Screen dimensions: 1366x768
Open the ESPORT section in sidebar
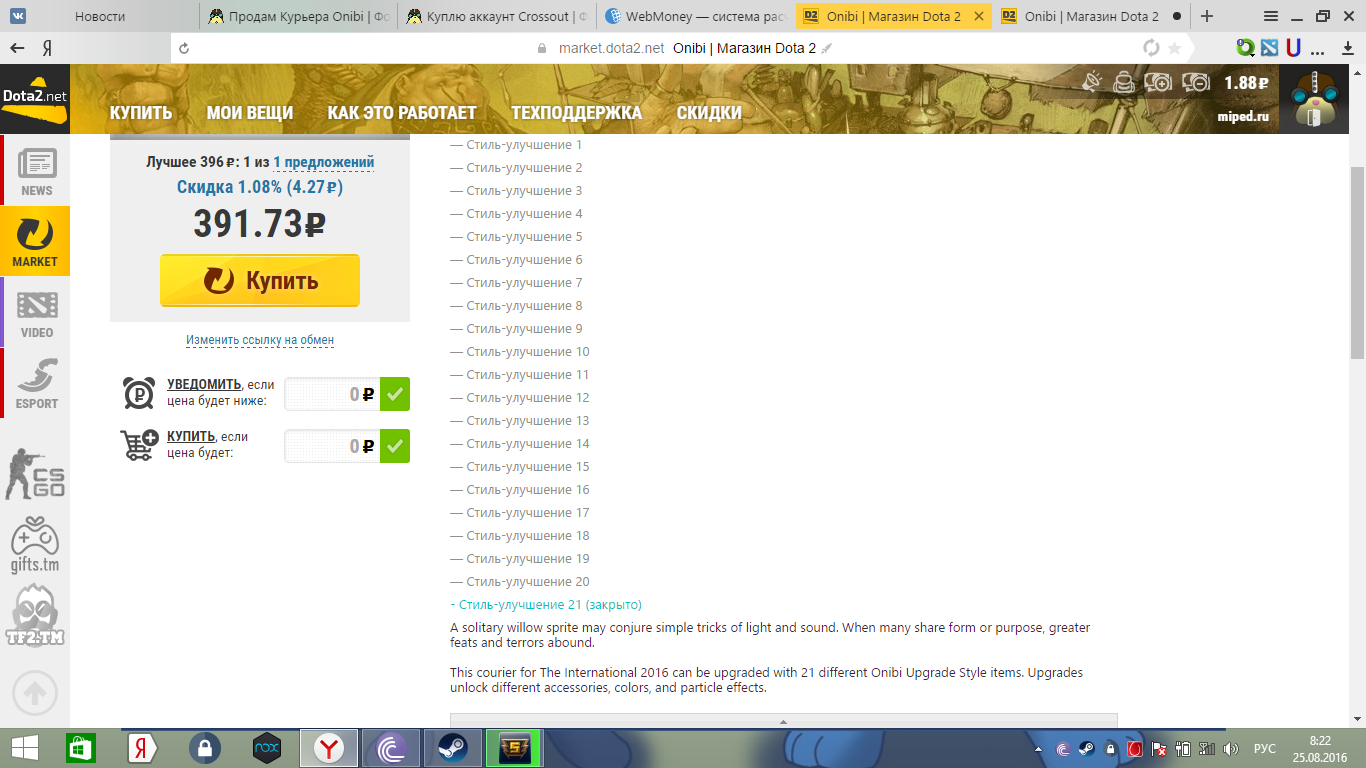click(37, 384)
